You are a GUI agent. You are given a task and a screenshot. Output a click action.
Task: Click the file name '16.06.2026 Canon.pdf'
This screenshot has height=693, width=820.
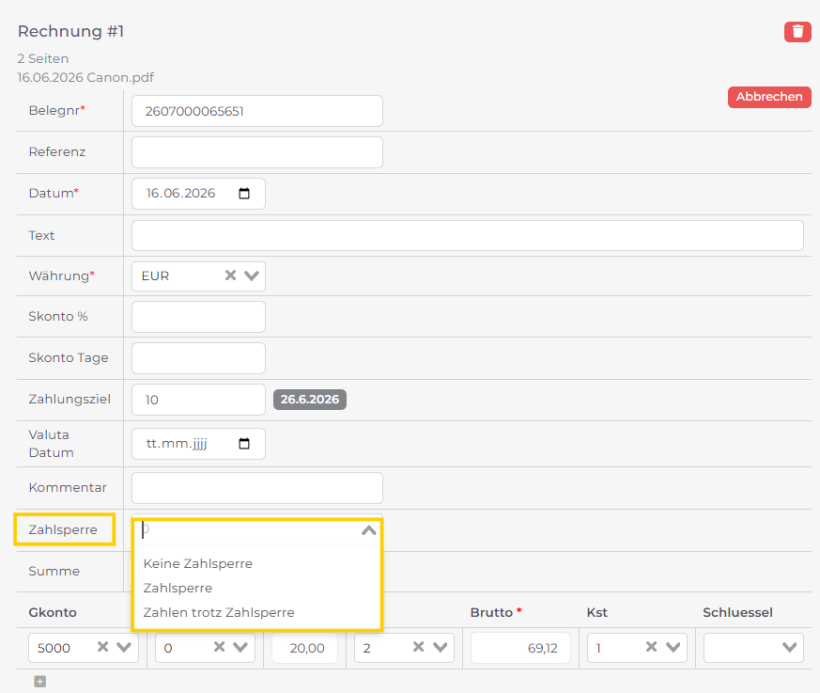click(x=86, y=77)
